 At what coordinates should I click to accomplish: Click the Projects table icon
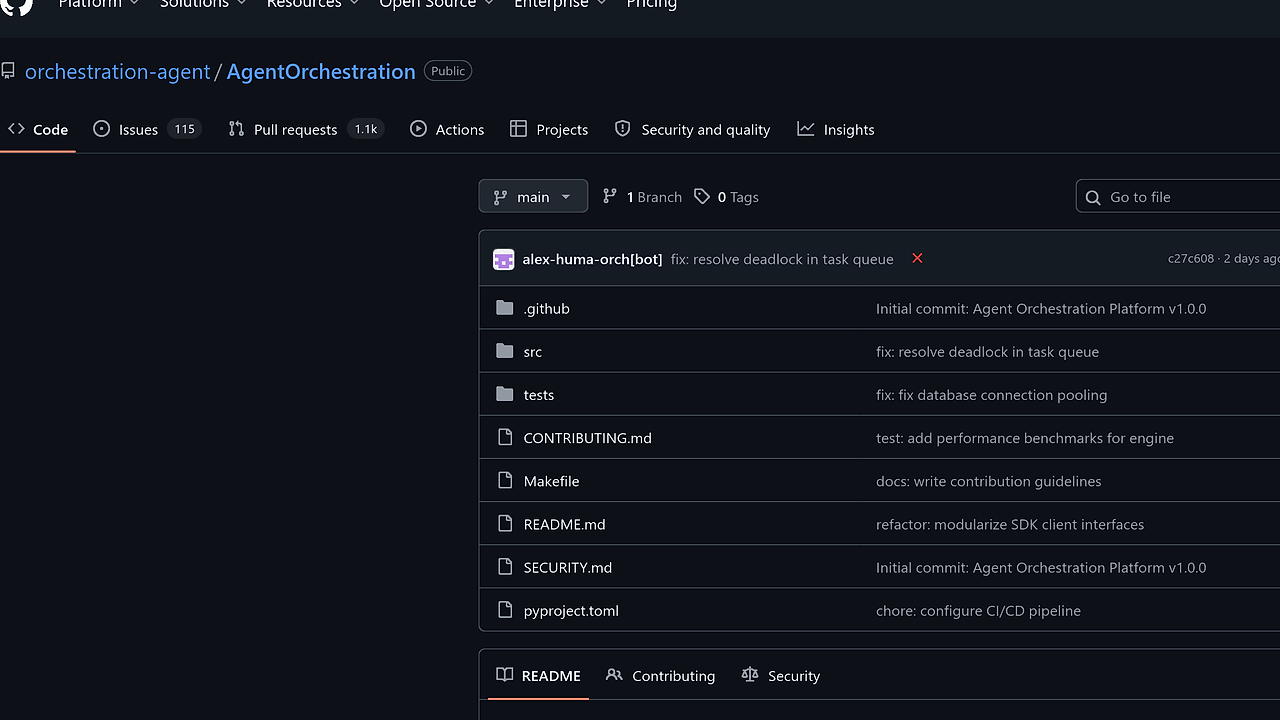(x=518, y=129)
